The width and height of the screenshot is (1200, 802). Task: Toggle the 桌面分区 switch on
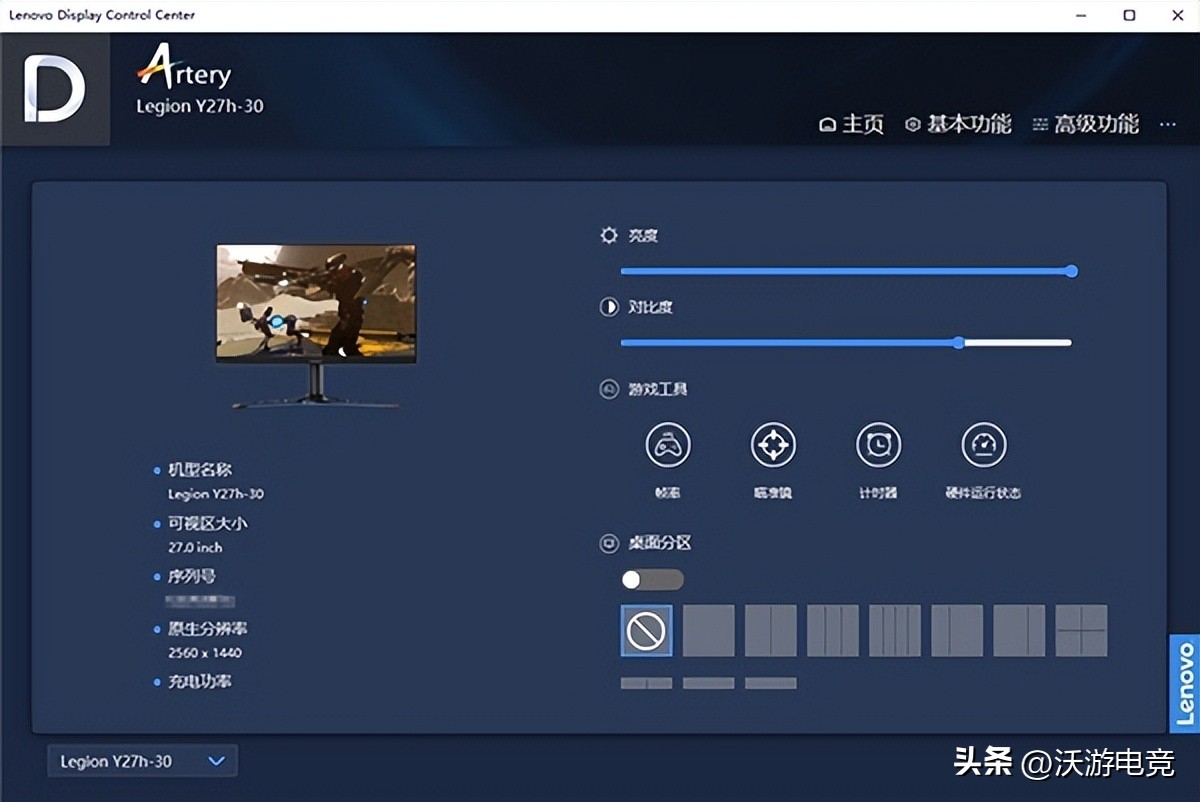(652, 580)
